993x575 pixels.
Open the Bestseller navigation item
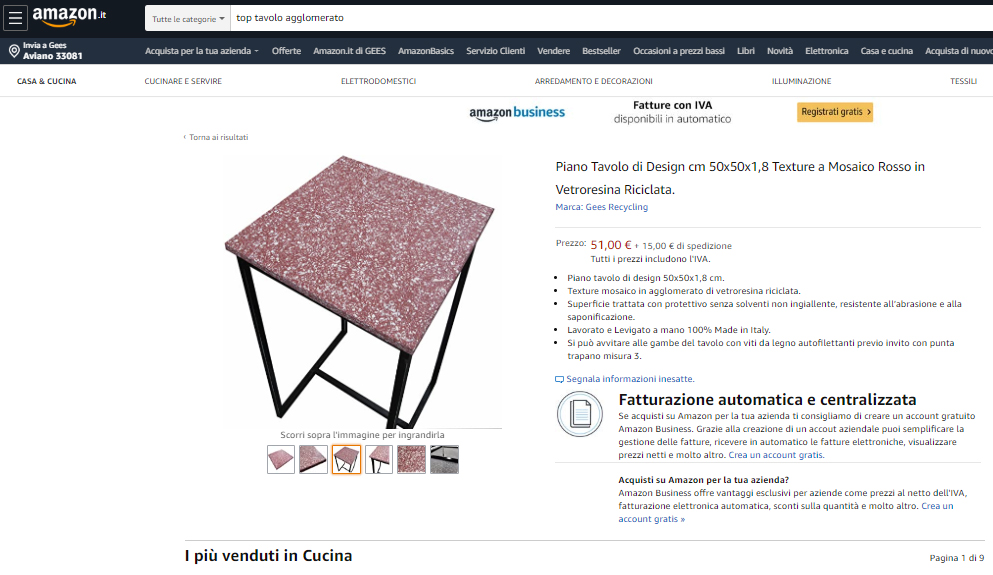click(601, 51)
